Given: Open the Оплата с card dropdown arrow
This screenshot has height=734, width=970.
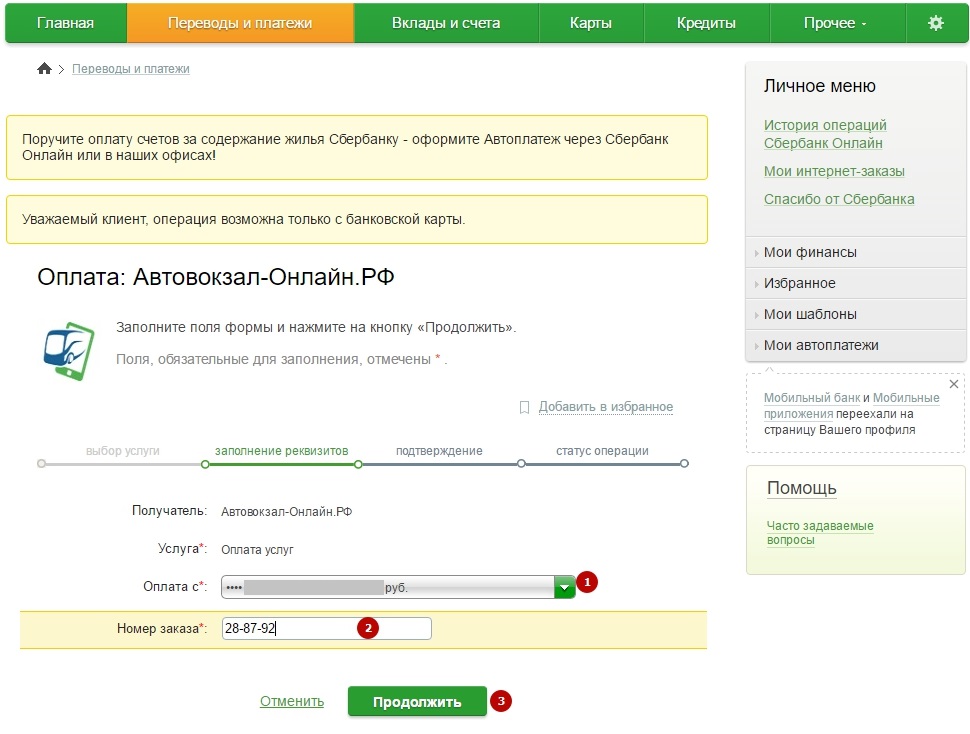Looking at the screenshot, I should [564, 587].
